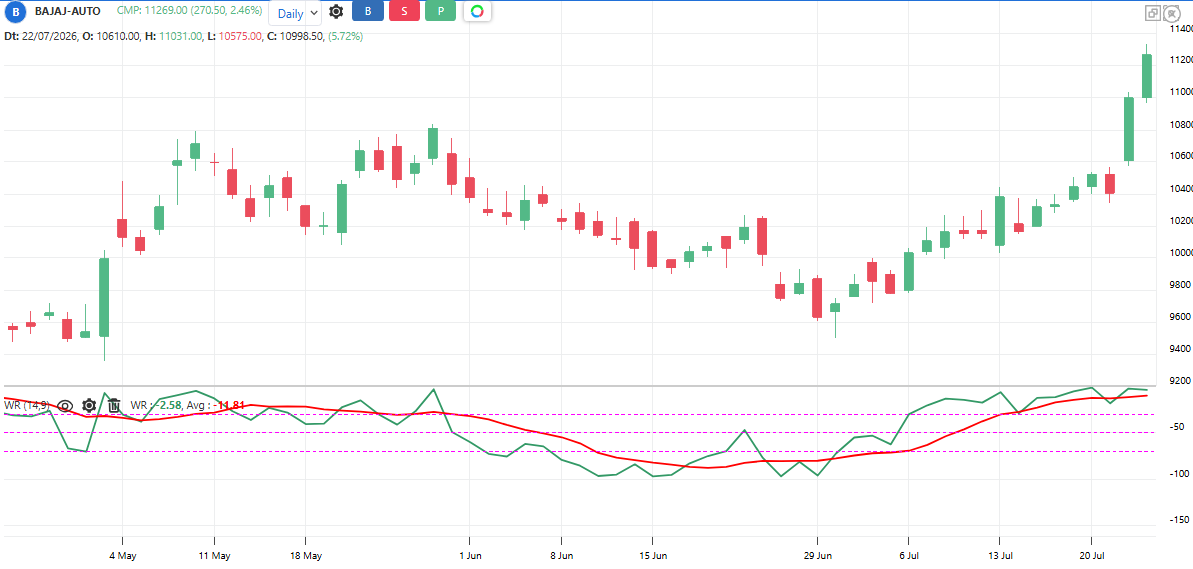Image resolution: width=1193 pixels, height=569 pixels.
Task: Click the 10000 price axis label
Action: 1180,253
